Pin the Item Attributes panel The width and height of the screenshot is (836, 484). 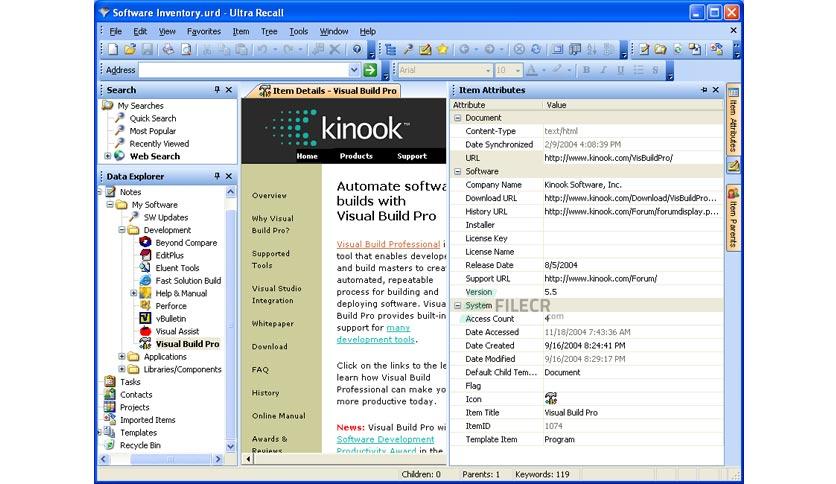704,90
